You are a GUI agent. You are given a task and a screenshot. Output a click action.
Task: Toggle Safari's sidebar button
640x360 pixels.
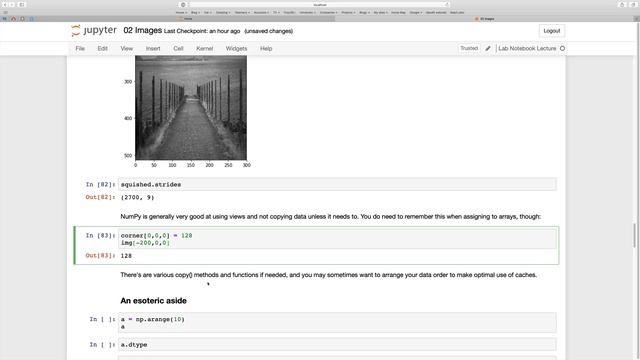[22, 4]
